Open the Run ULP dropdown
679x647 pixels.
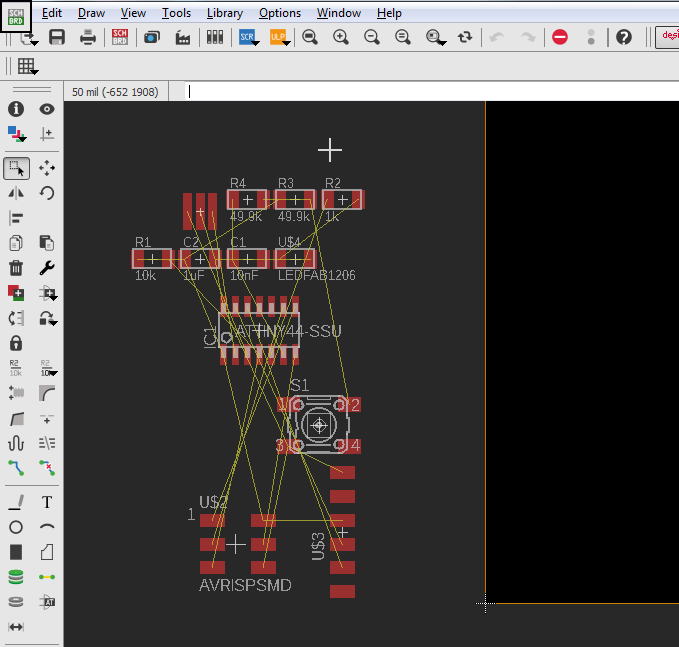click(279, 37)
